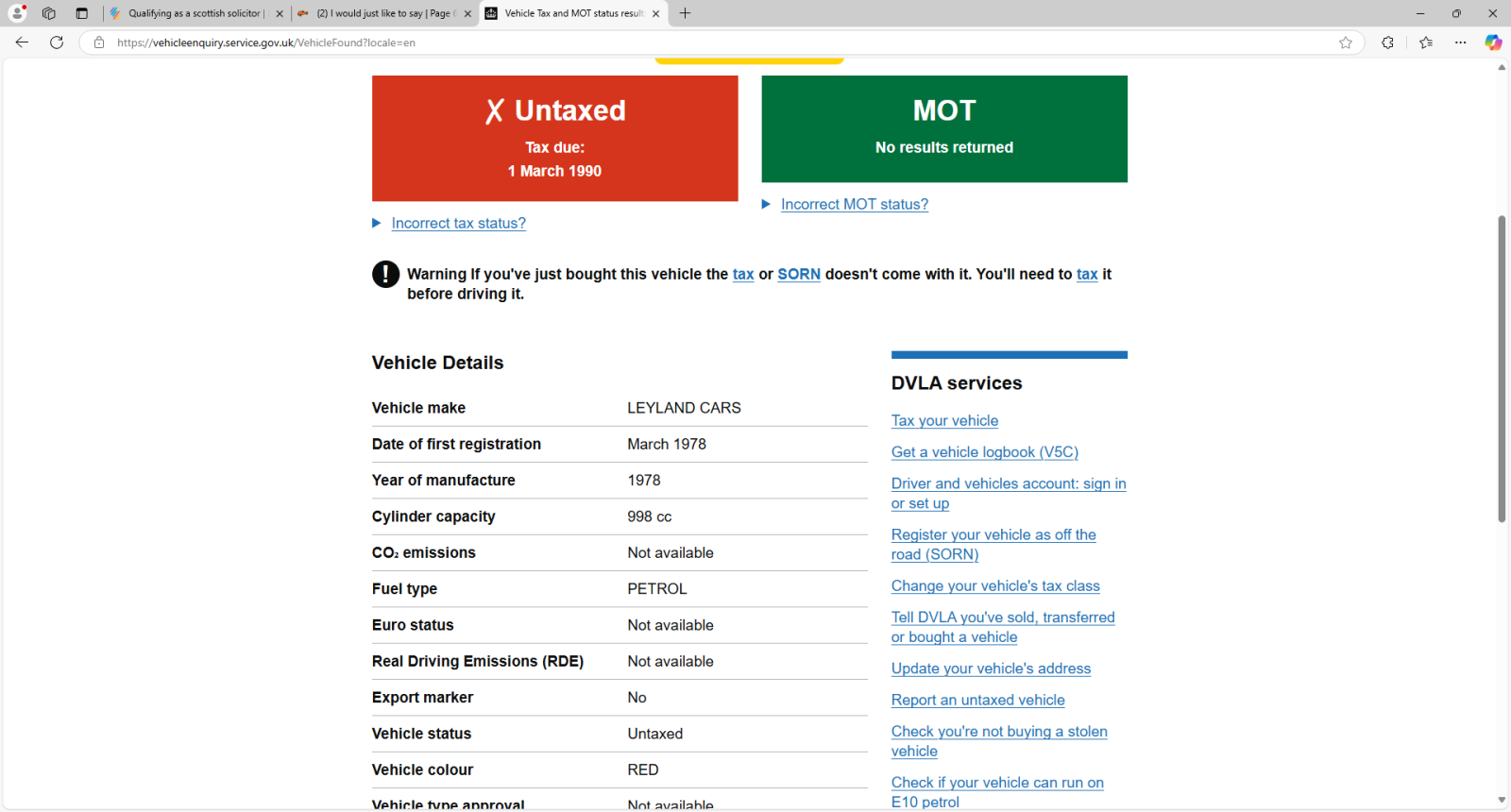1511x812 pixels.
Task: Open Driver and vehicles account sign in link
Action: click(1009, 494)
